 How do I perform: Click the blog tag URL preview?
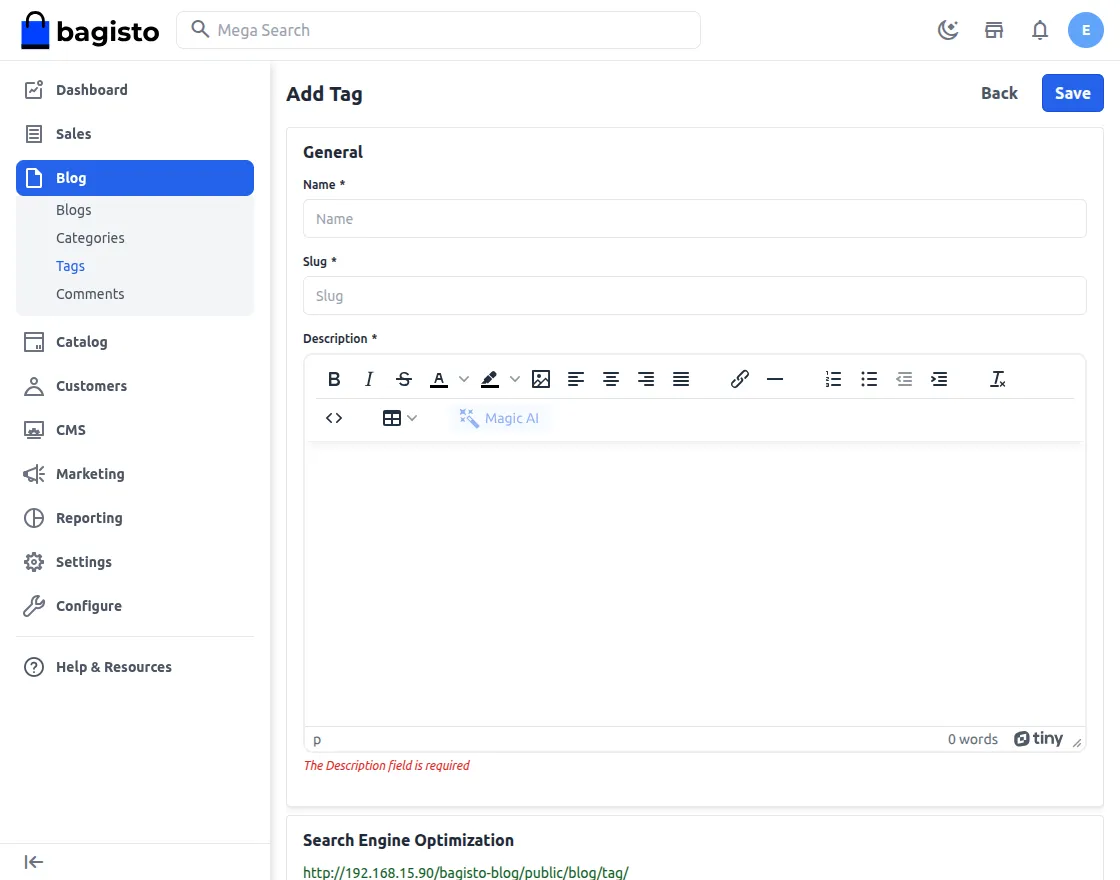[466, 873]
